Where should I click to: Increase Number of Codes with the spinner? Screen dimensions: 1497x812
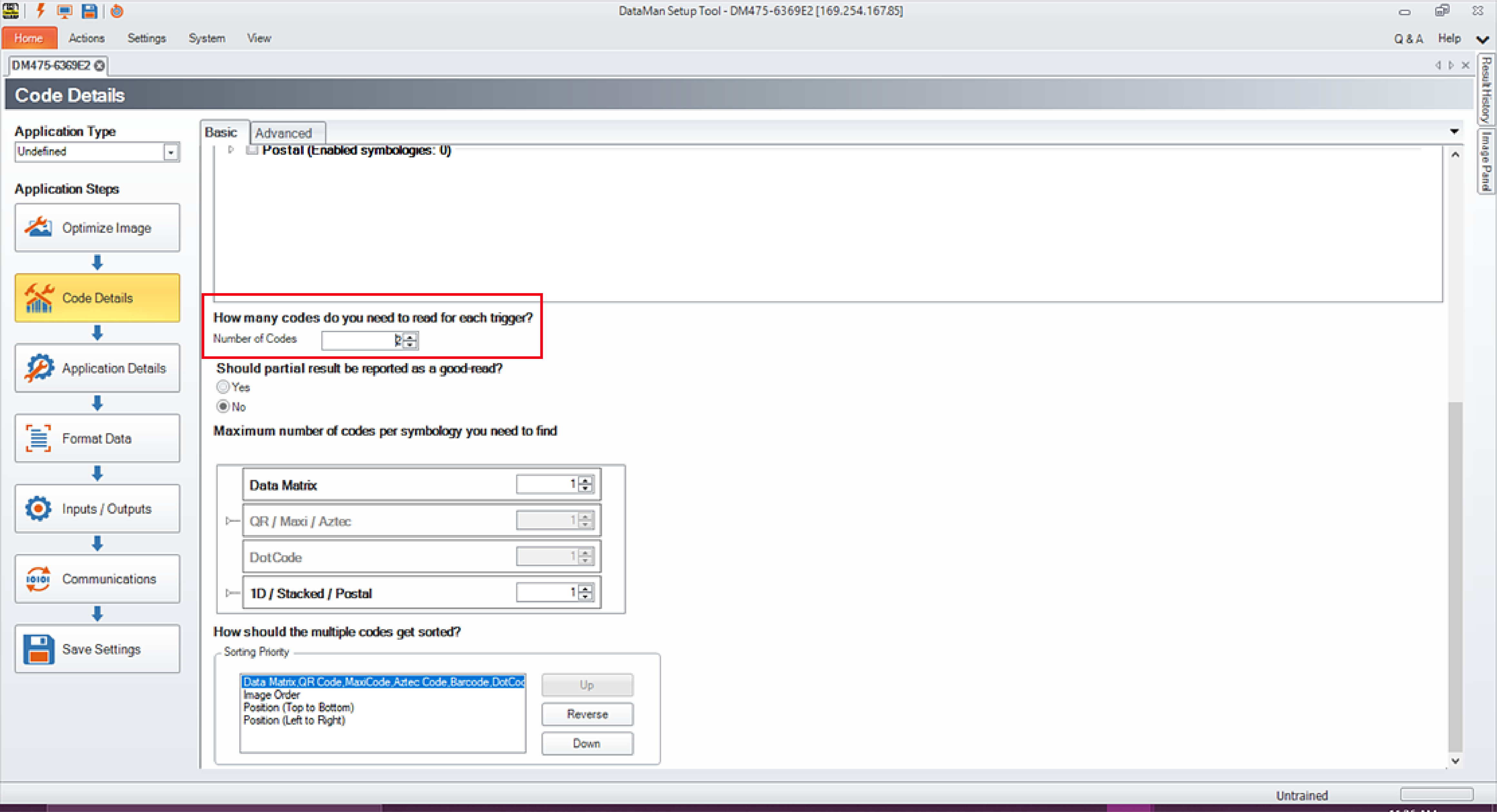tap(410, 337)
